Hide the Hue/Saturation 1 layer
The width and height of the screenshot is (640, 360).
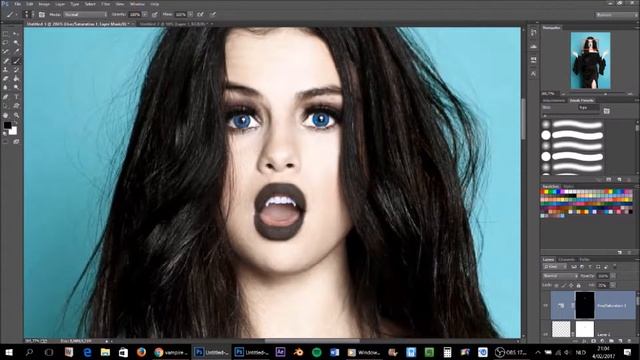click(x=546, y=305)
